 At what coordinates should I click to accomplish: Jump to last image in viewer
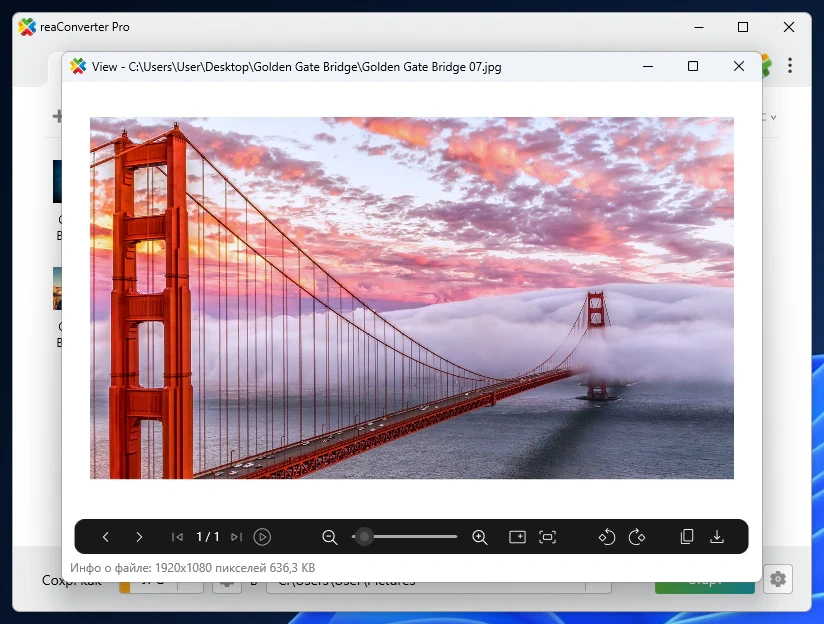[x=236, y=537]
